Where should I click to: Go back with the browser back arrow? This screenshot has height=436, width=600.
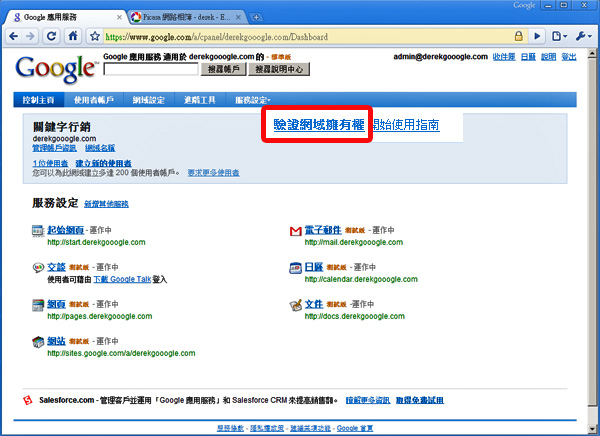[14, 36]
